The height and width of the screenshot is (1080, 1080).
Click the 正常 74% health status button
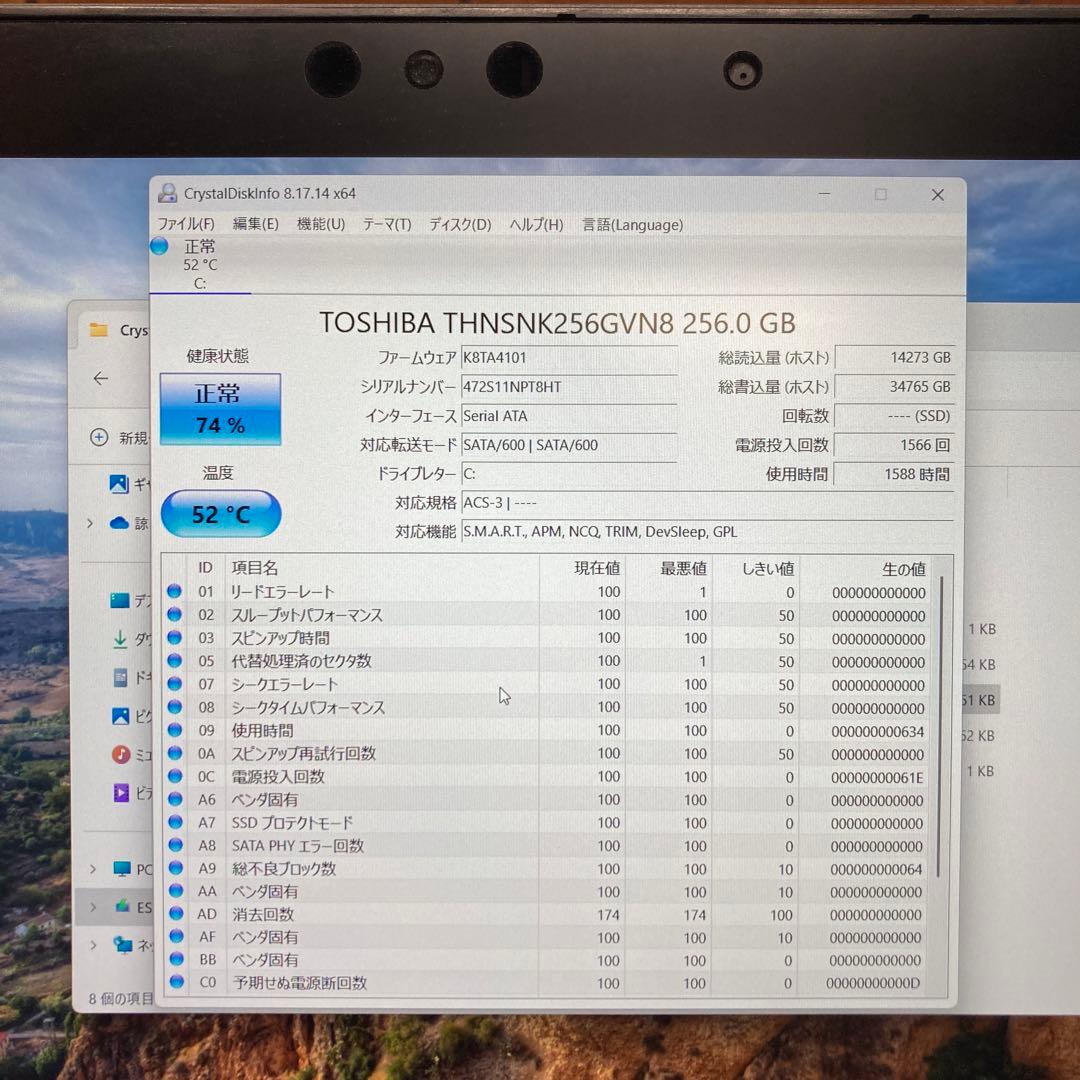[x=220, y=408]
